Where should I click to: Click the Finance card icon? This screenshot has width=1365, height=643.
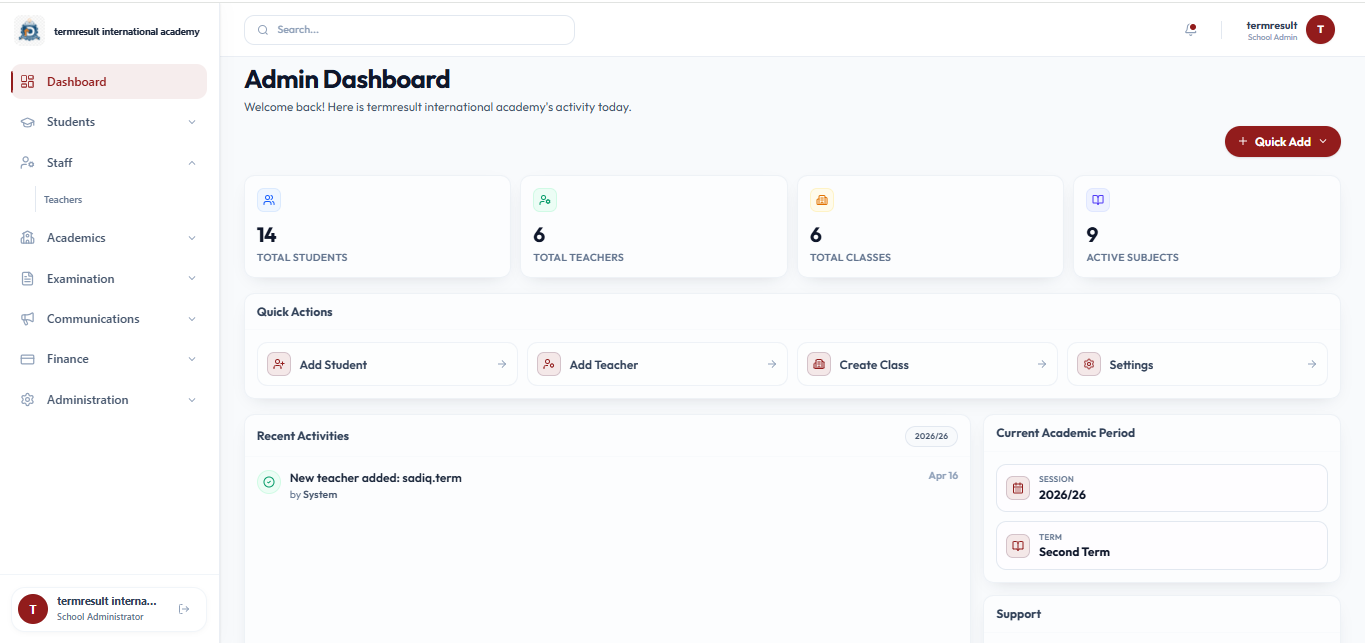pyautogui.click(x=28, y=359)
